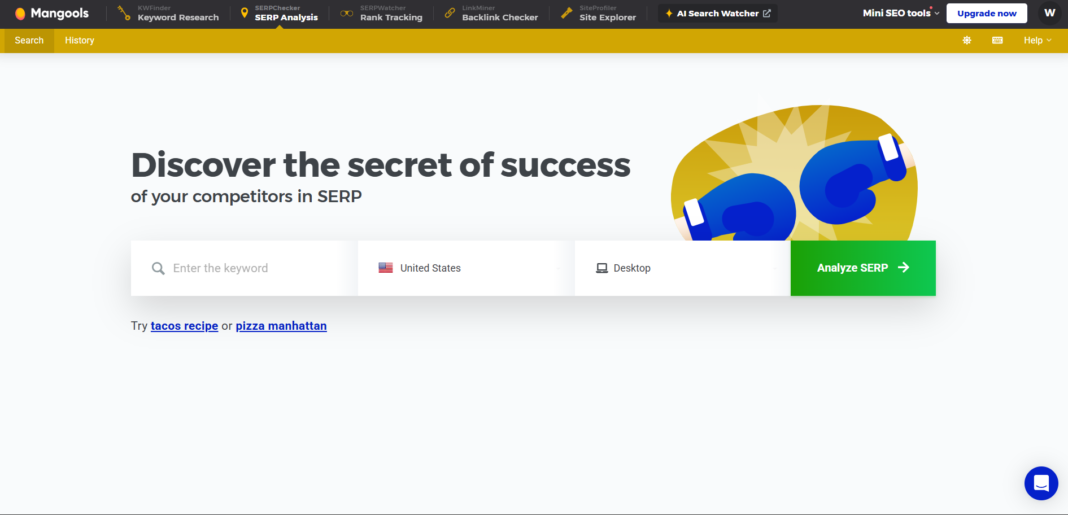Focus the Enter the keyword field
The height and width of the screenshot is (515, 1068).
coord(244,268)
